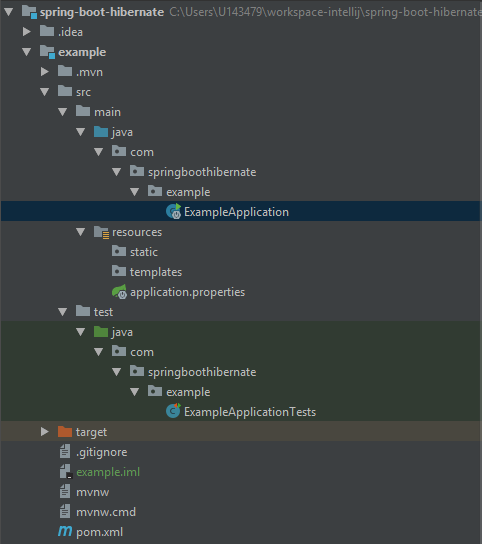Select the templates folder label

point(156,272)
